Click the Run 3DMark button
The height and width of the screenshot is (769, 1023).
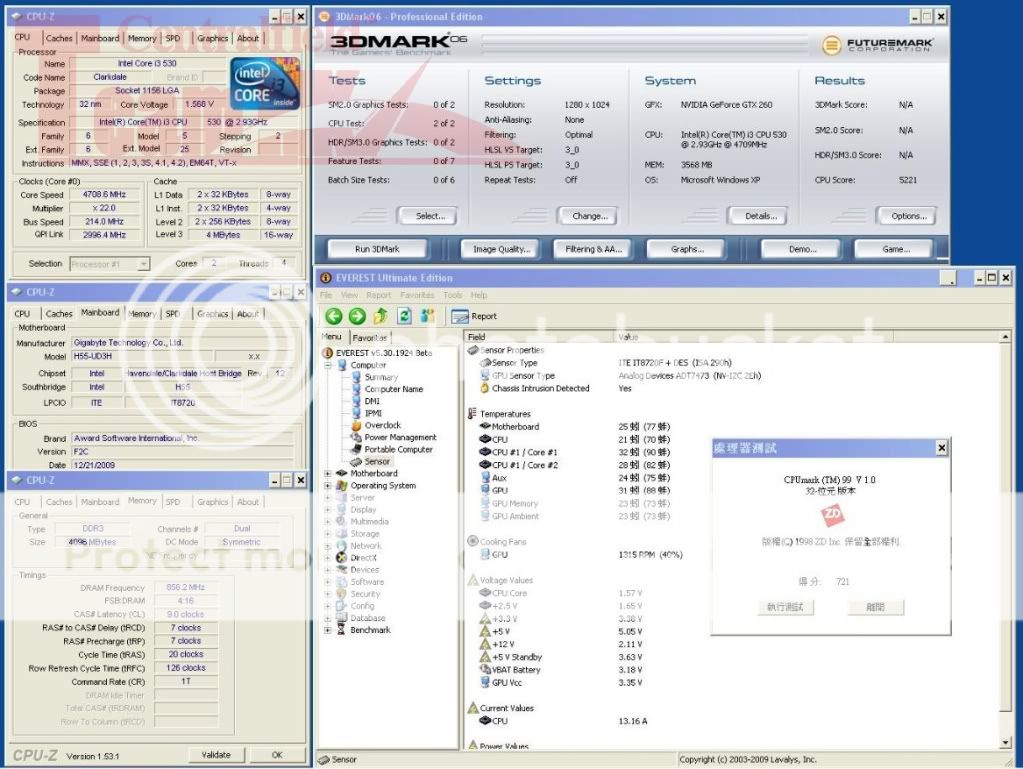coord(376,249)
